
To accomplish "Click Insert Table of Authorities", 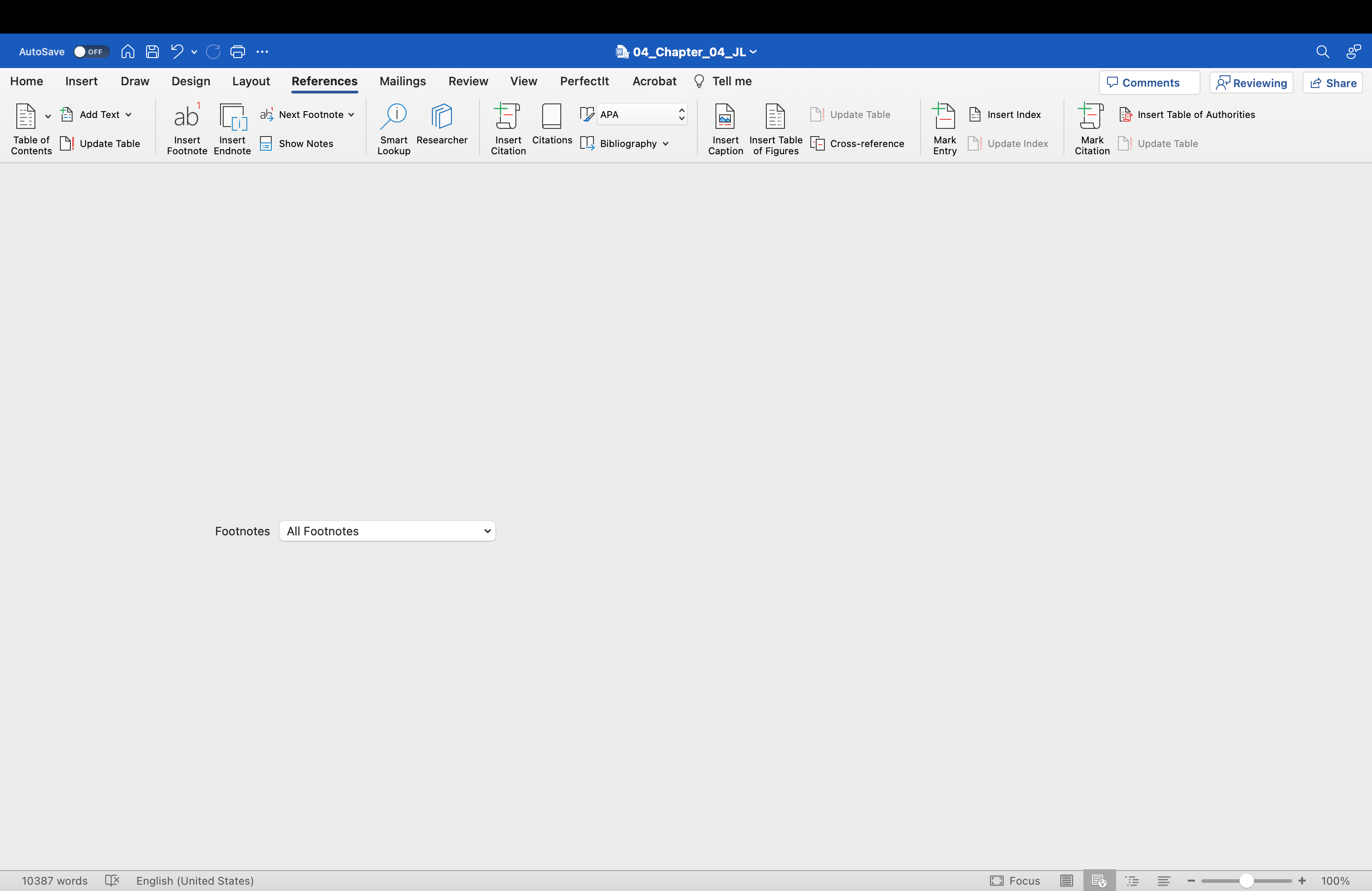I will click(x=1186, y=115).
